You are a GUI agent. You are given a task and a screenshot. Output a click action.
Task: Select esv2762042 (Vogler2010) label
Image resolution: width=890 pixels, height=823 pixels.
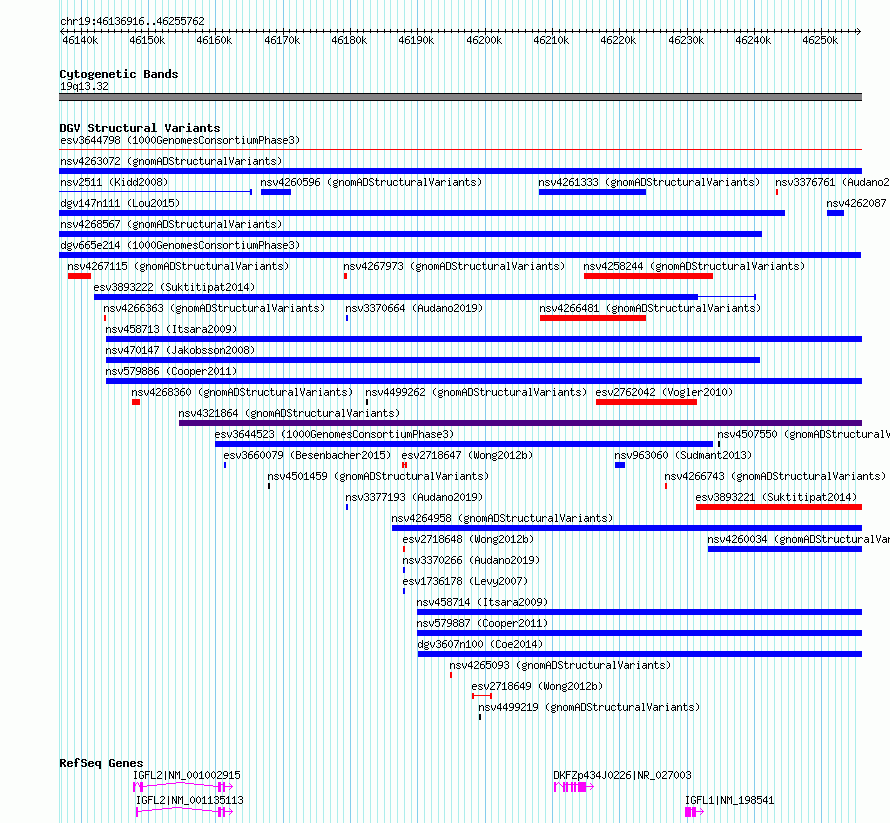pos(664,392)
